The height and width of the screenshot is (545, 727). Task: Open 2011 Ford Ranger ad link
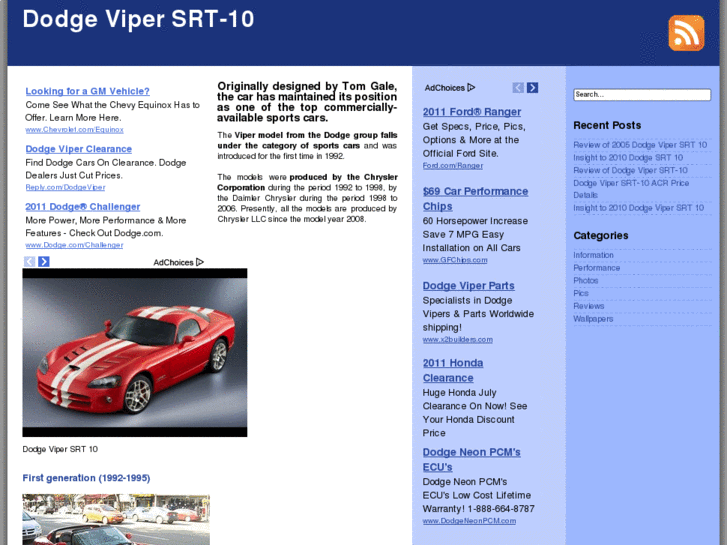pyautogui.click(x=472, y=112)
